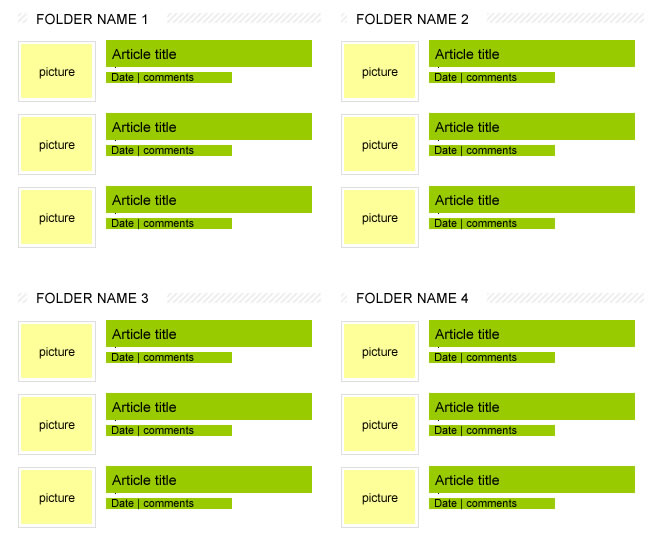Click first picture thumbnail in Folder Name 3
The width and height of the screenshot is (662, 543).
coord(57,351)
